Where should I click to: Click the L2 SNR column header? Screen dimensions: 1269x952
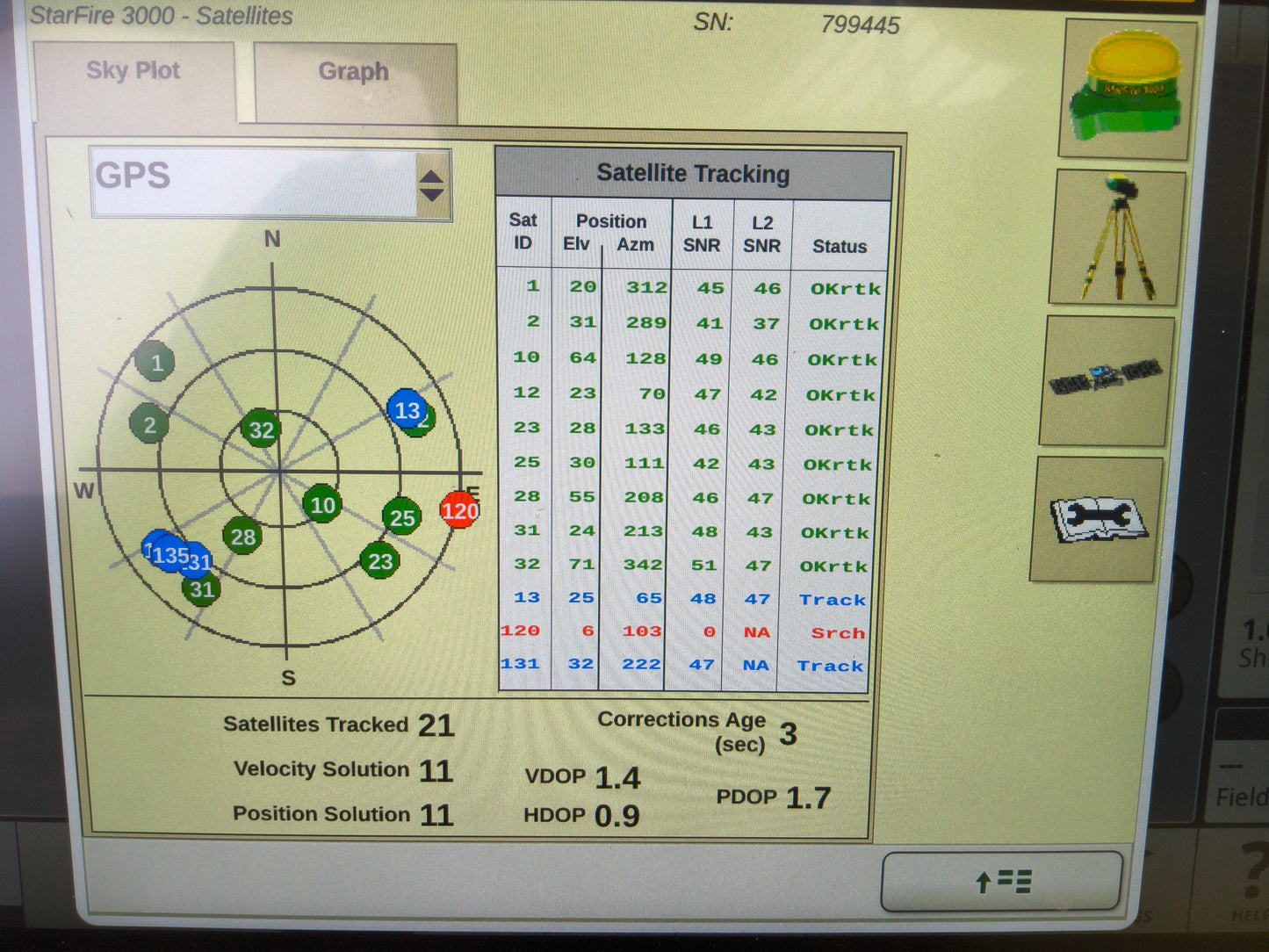click(761, 235)
